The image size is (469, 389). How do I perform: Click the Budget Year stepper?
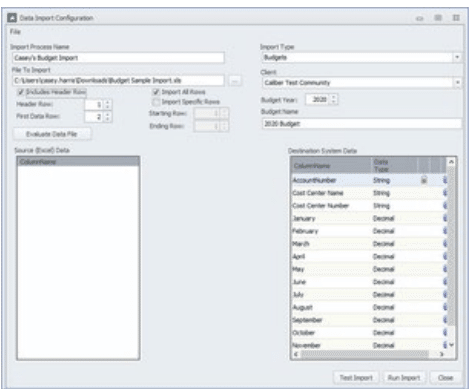(334, 99)
